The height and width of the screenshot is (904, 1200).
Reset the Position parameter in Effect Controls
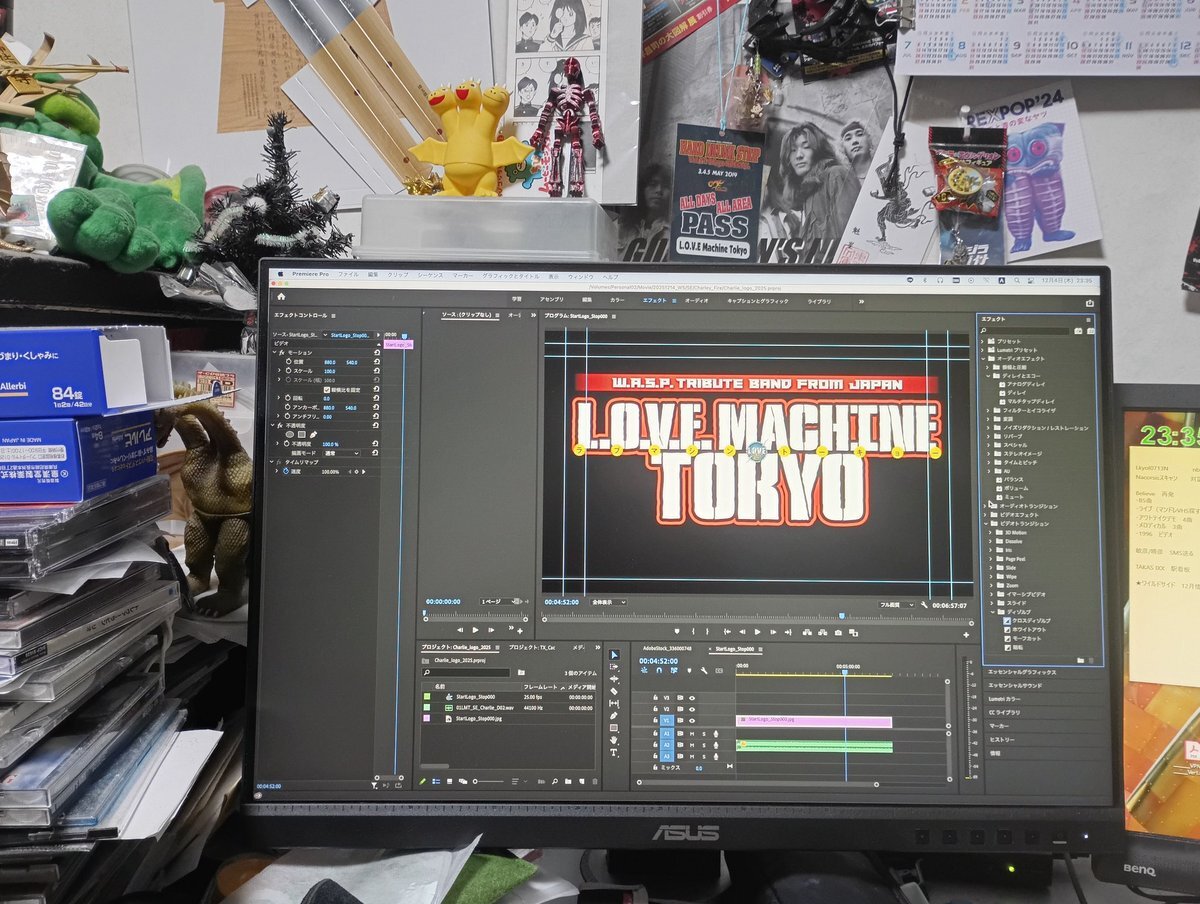point(376,361)
